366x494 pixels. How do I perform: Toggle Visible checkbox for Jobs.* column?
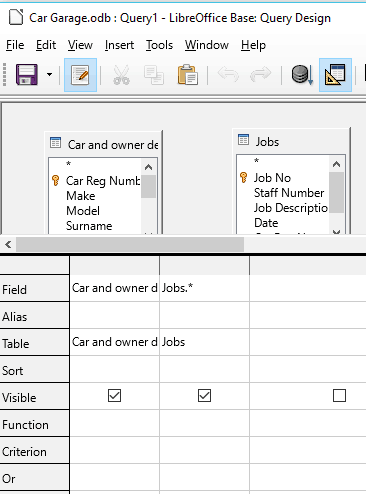(x=204, y=396)
